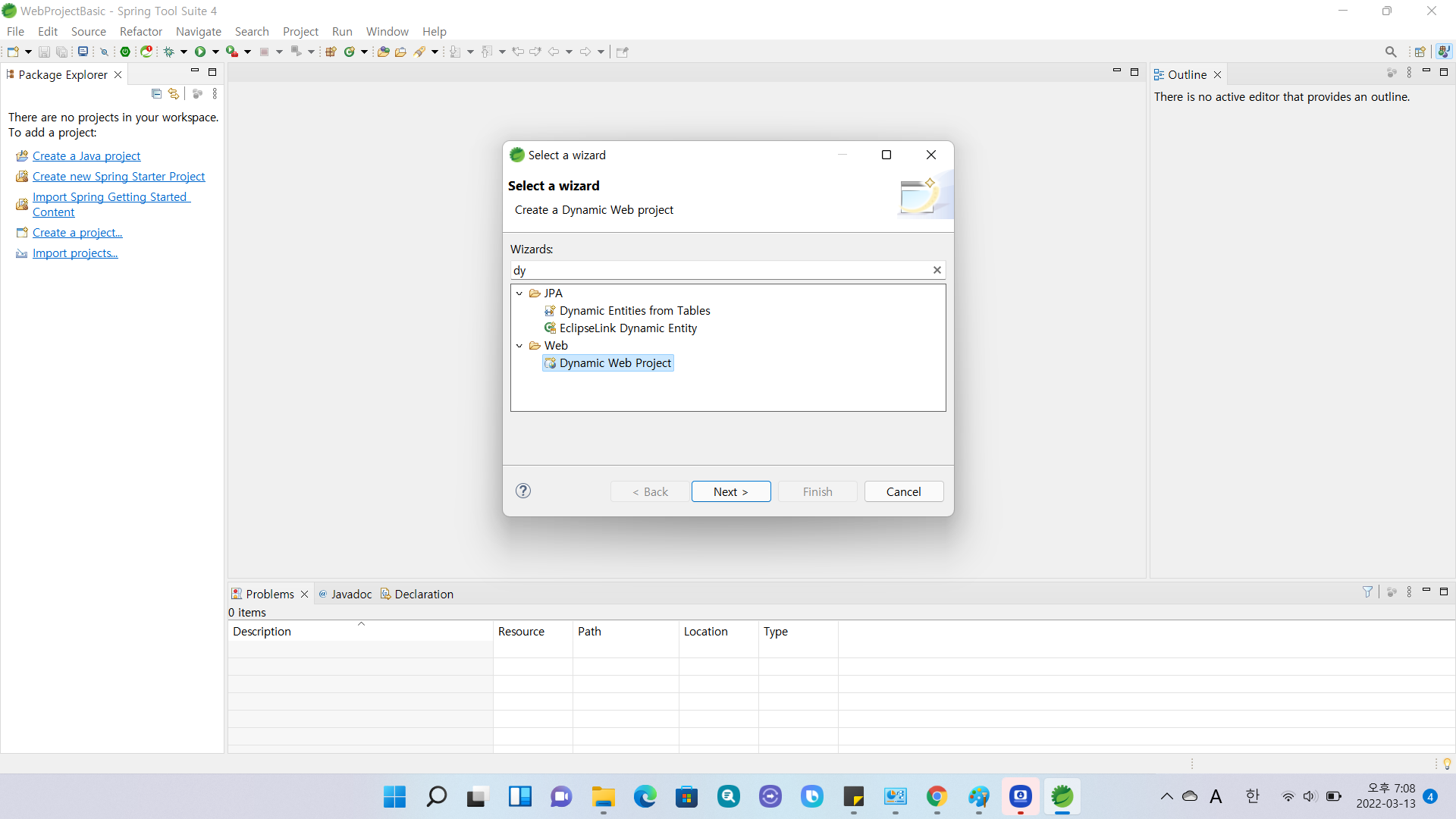Clear the wizard filter text
Viewport: 1456px width, 819px height.
[x=937, y=270]
